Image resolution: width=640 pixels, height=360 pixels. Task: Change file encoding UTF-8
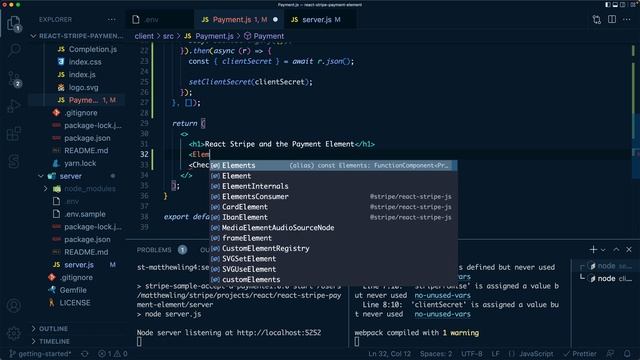click(x=471, y=354)
